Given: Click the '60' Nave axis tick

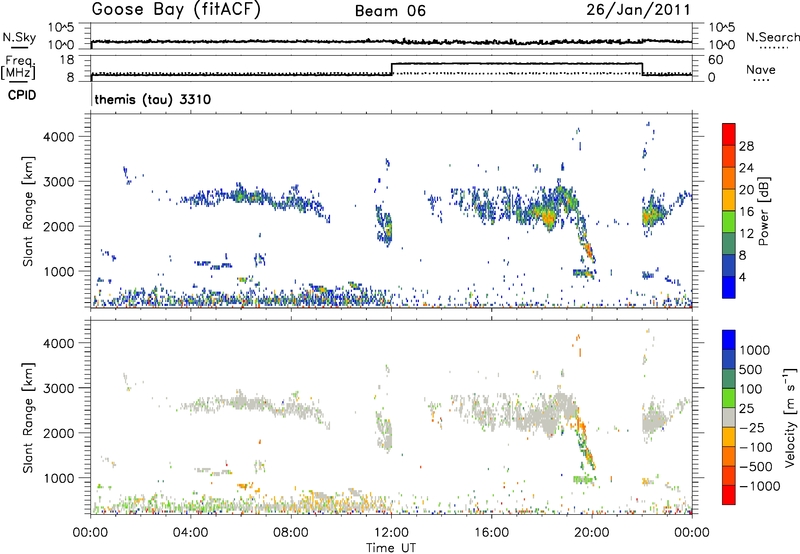Looking at the screenshot, I should pos(715,60).
